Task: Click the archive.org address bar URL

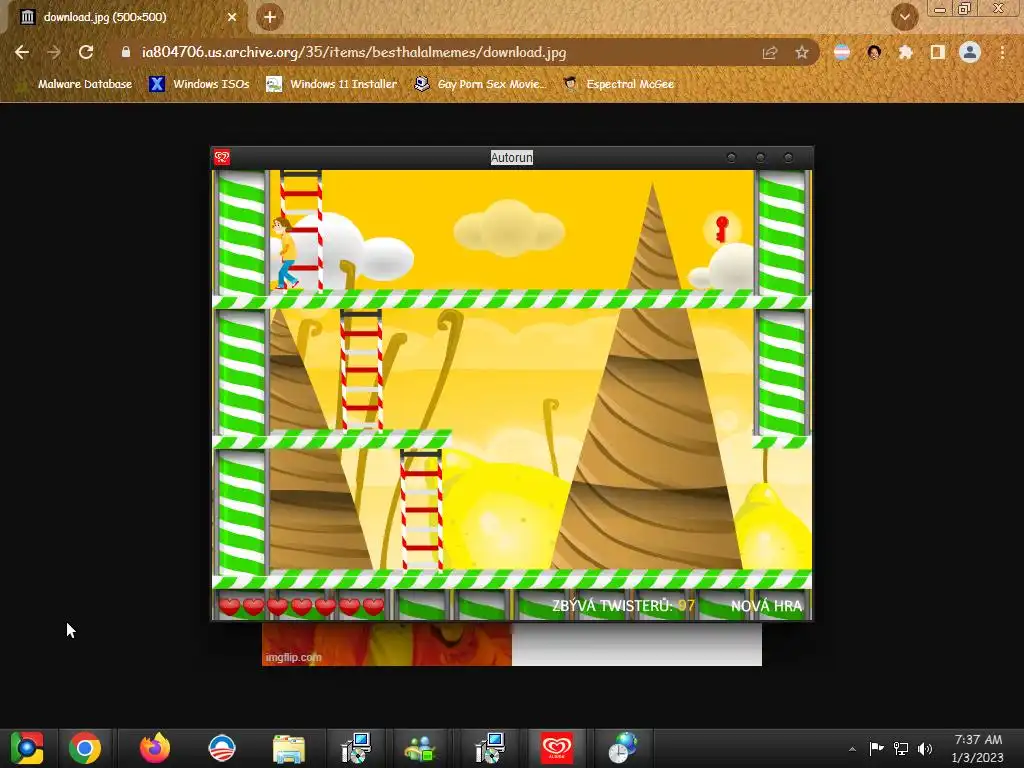Action: tap(354, 52)
